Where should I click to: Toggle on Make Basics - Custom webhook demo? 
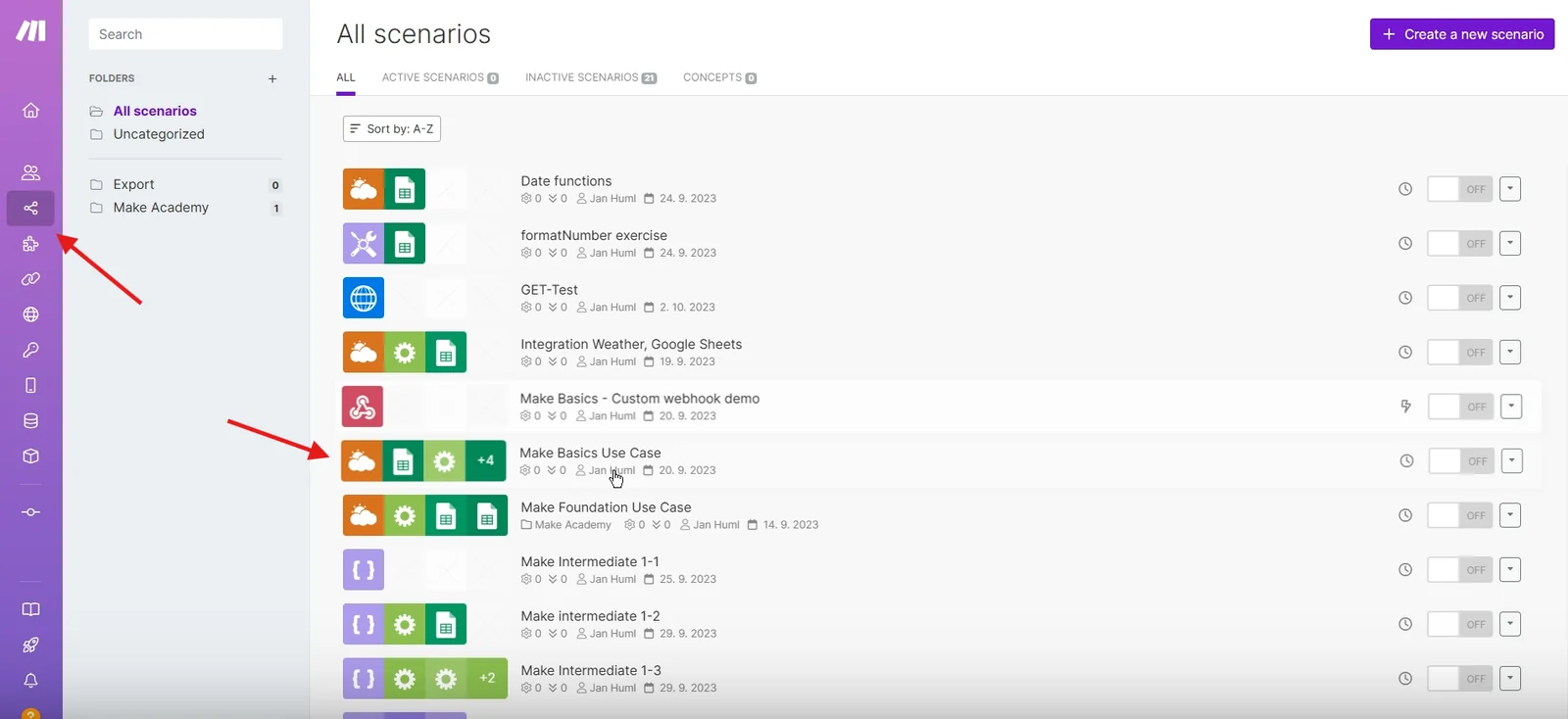click(1460, 407)
